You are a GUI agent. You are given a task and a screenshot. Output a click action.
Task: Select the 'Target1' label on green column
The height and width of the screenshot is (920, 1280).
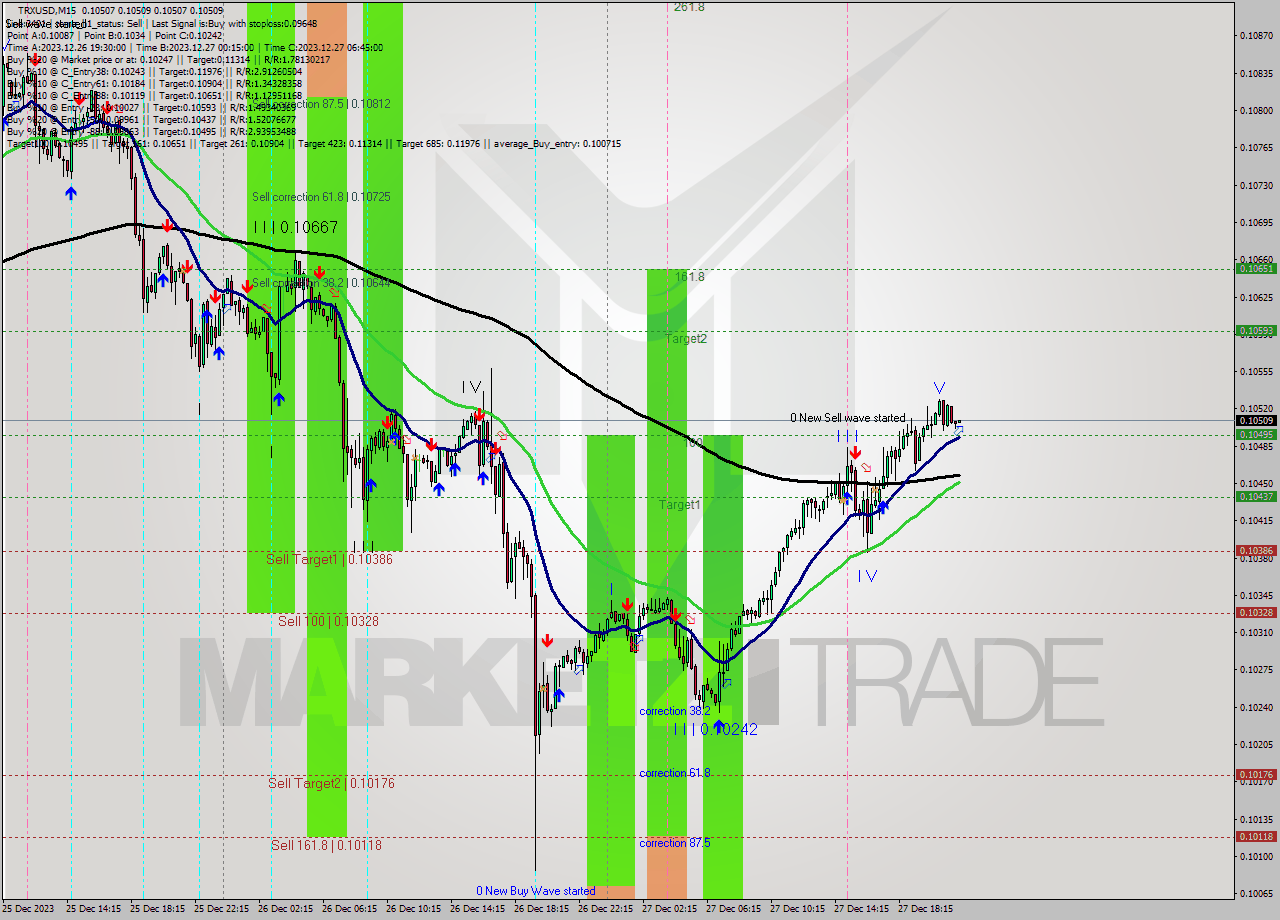pos(680,505)
